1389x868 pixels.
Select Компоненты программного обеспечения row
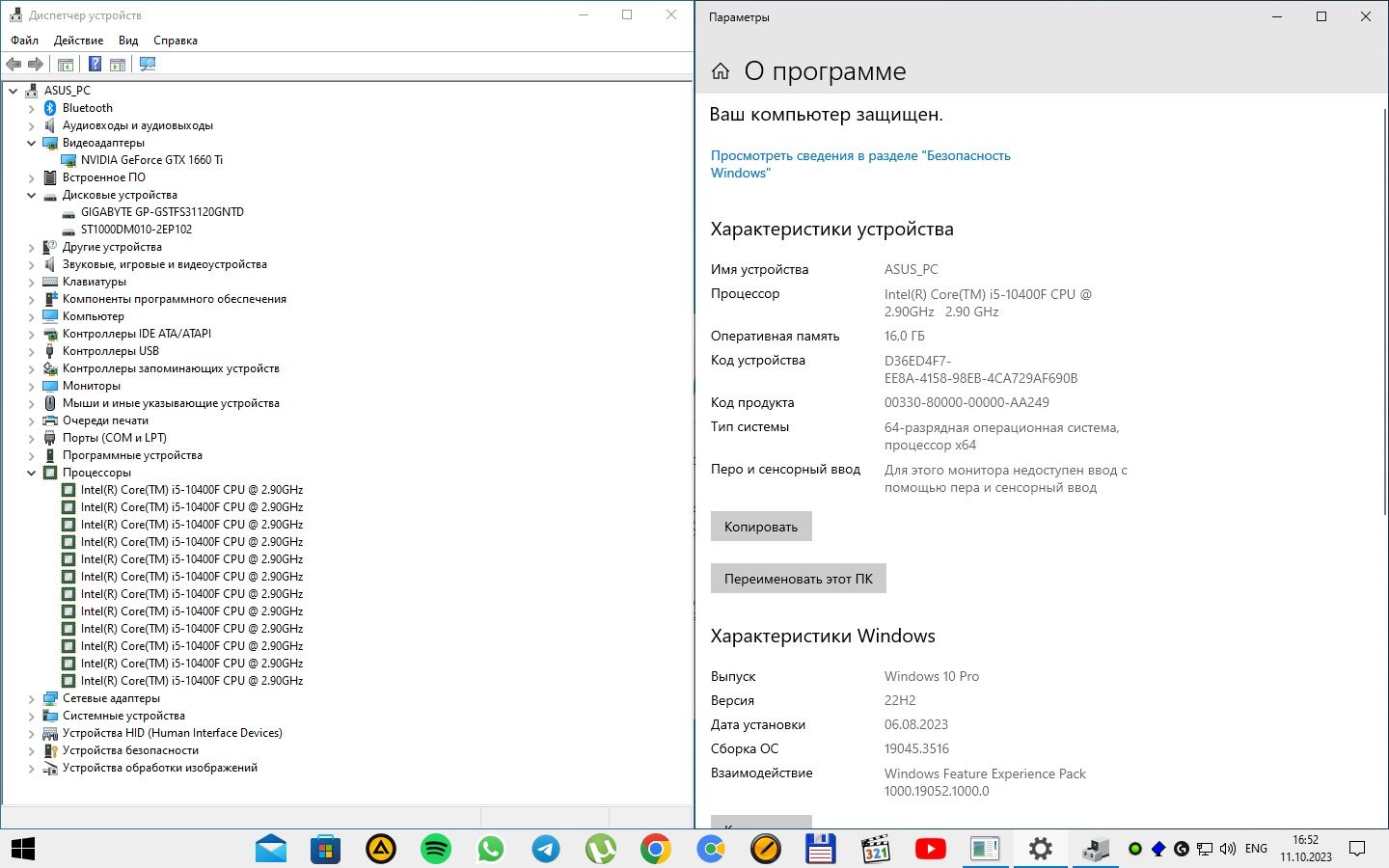coord(175,299)
